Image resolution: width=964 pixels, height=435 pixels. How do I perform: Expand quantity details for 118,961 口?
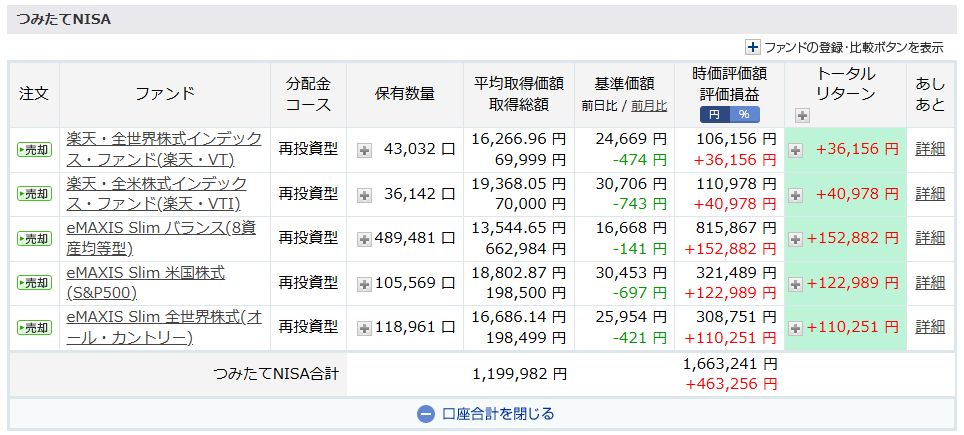(365, 328)
